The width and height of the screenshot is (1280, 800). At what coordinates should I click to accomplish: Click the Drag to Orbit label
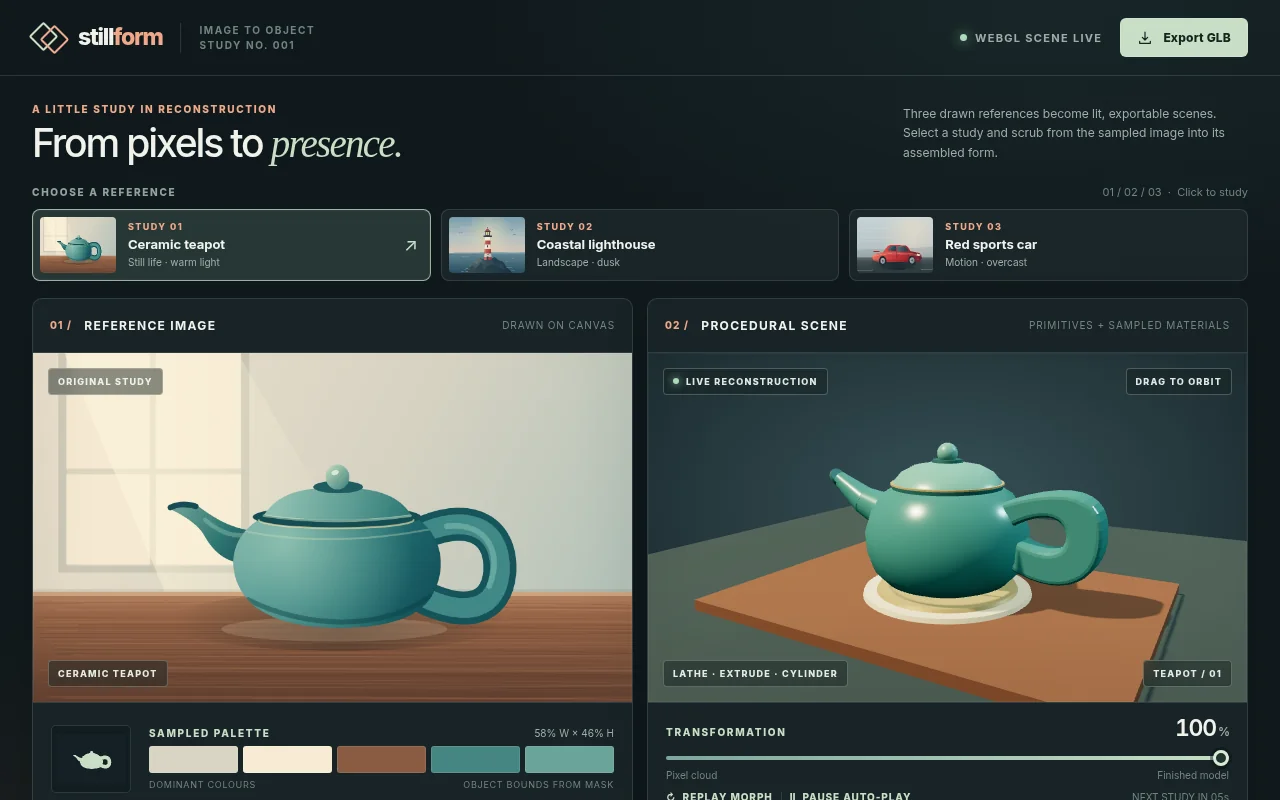point(1178,381)
